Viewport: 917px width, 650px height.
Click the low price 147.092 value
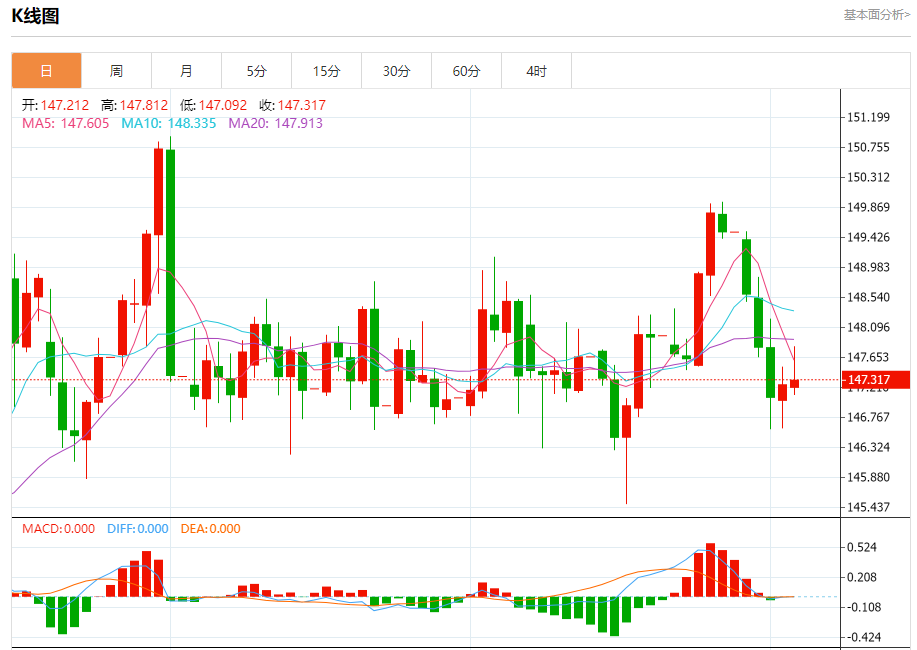click(223, 105)
